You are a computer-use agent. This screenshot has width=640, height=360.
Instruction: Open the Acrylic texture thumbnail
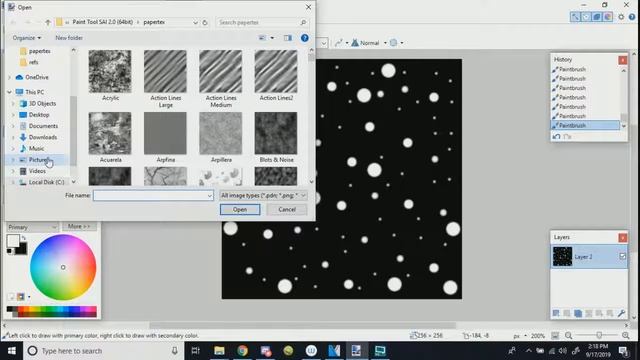pyautogui.click(x=110, y=71)
